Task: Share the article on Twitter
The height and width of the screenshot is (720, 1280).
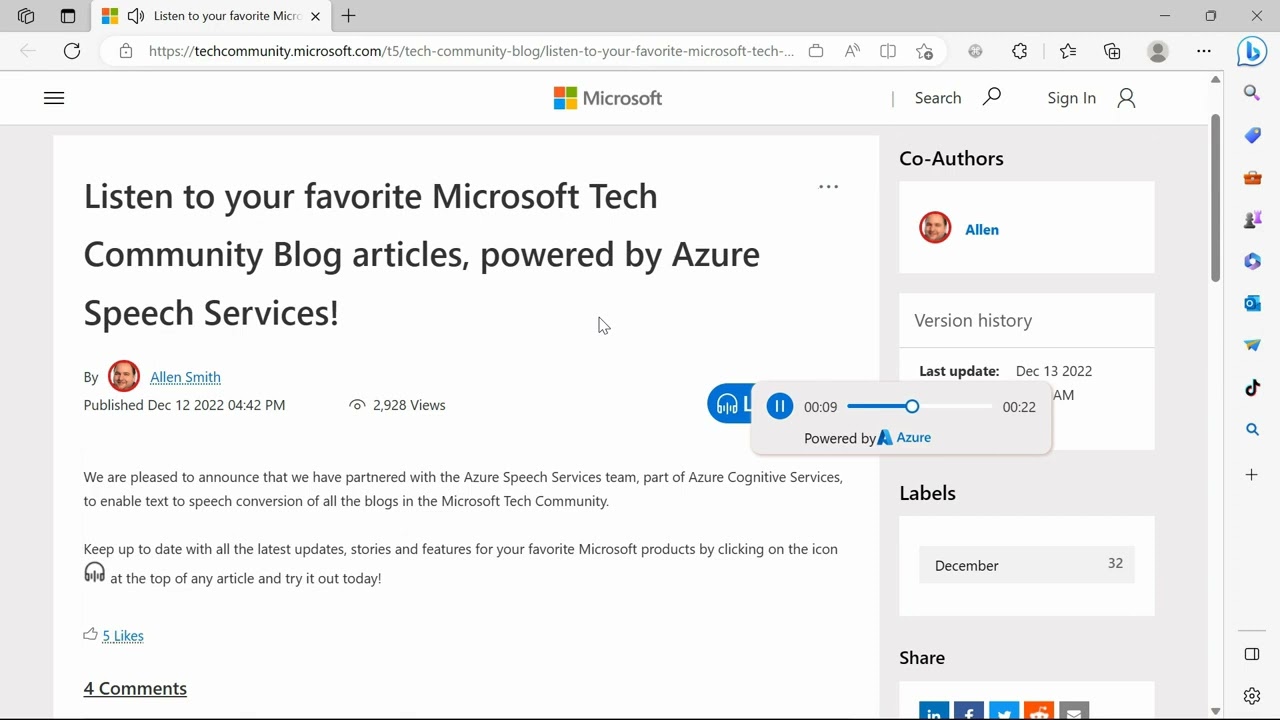Action: point(1004,712)
